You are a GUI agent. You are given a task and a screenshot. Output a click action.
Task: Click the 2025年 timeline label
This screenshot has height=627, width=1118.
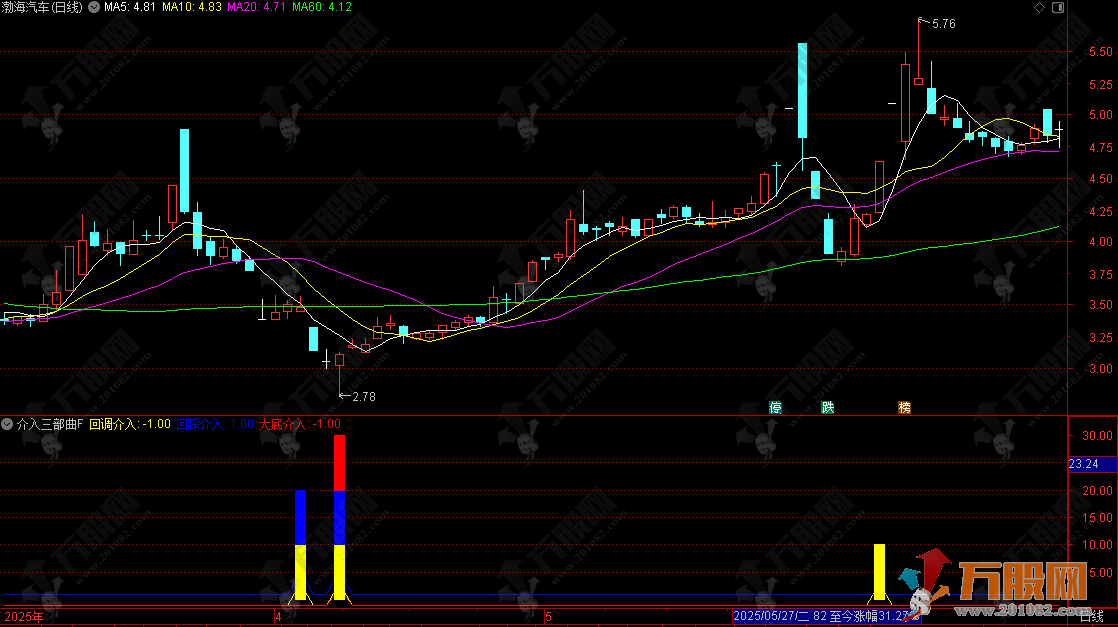pyautogui.click(x=24, y=616)
